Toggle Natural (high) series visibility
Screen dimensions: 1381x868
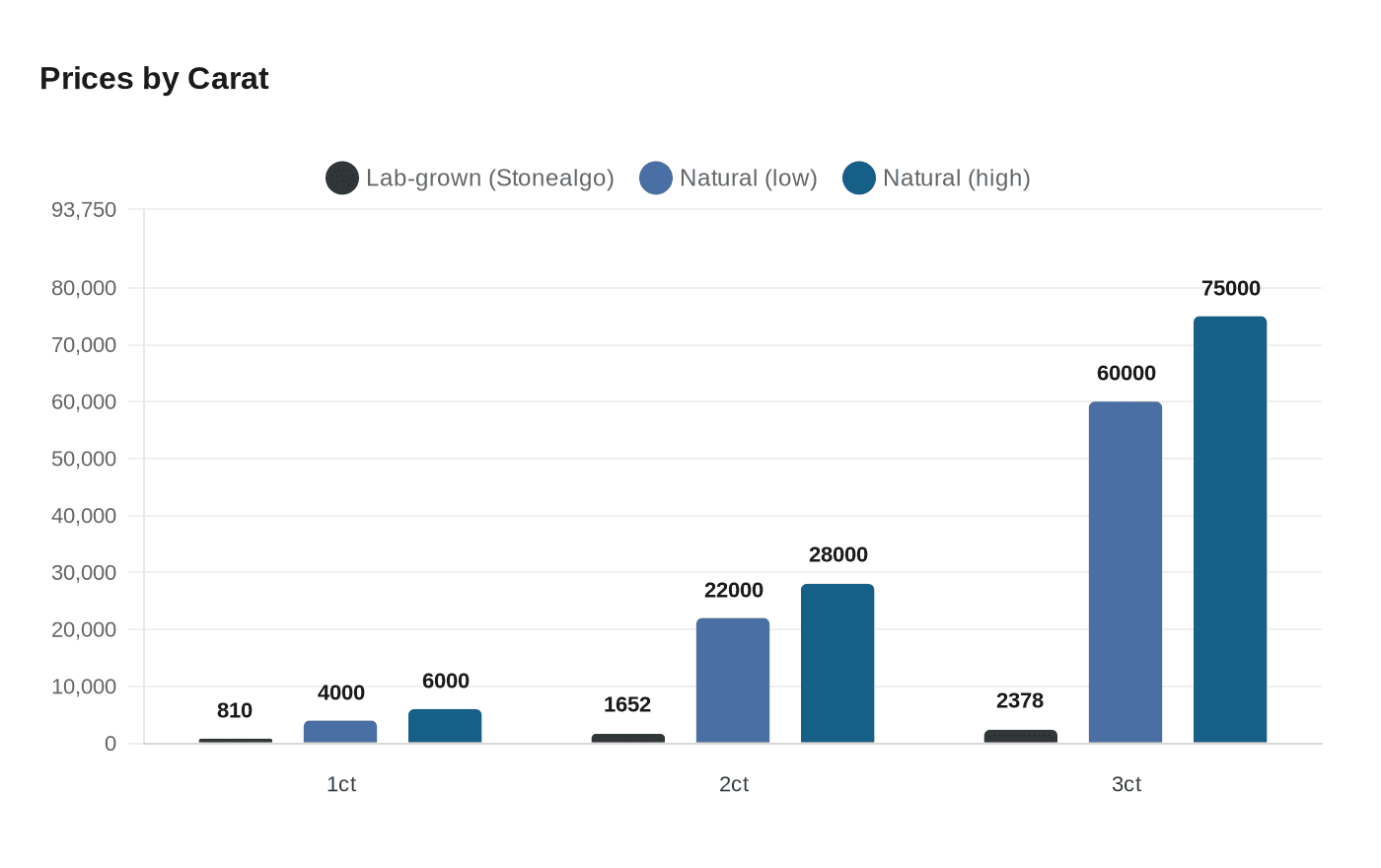(957, 178)
